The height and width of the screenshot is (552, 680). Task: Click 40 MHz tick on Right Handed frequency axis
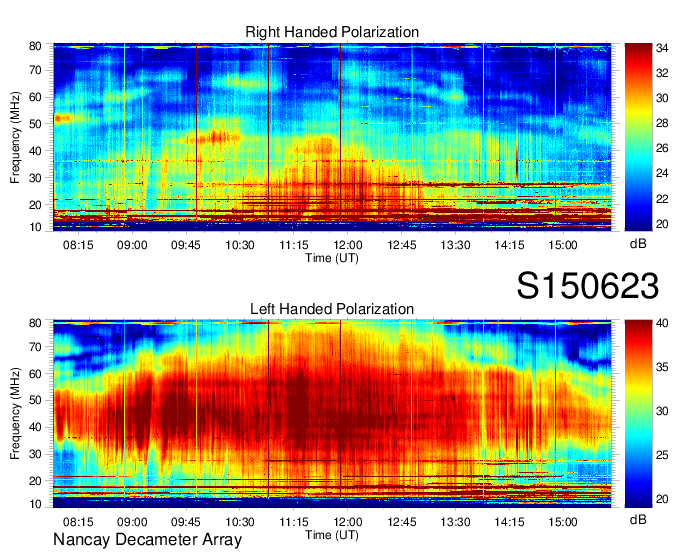pos(35,151)
